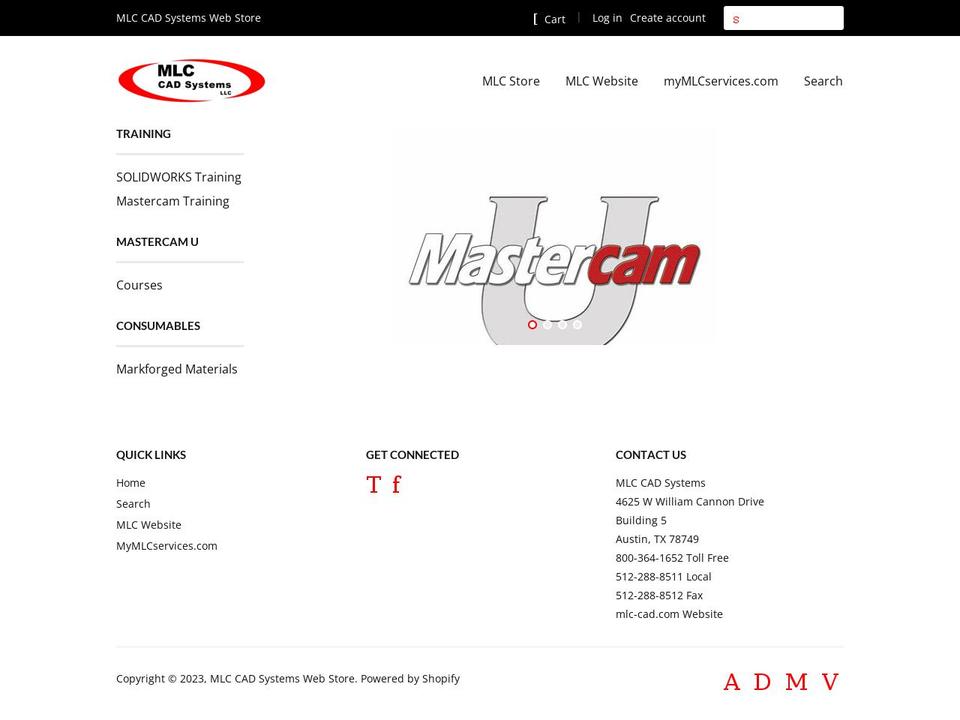The height and width of the screenshot is (720, 960).
Task: Click Home in Quick Links
Action: (130, 483)
